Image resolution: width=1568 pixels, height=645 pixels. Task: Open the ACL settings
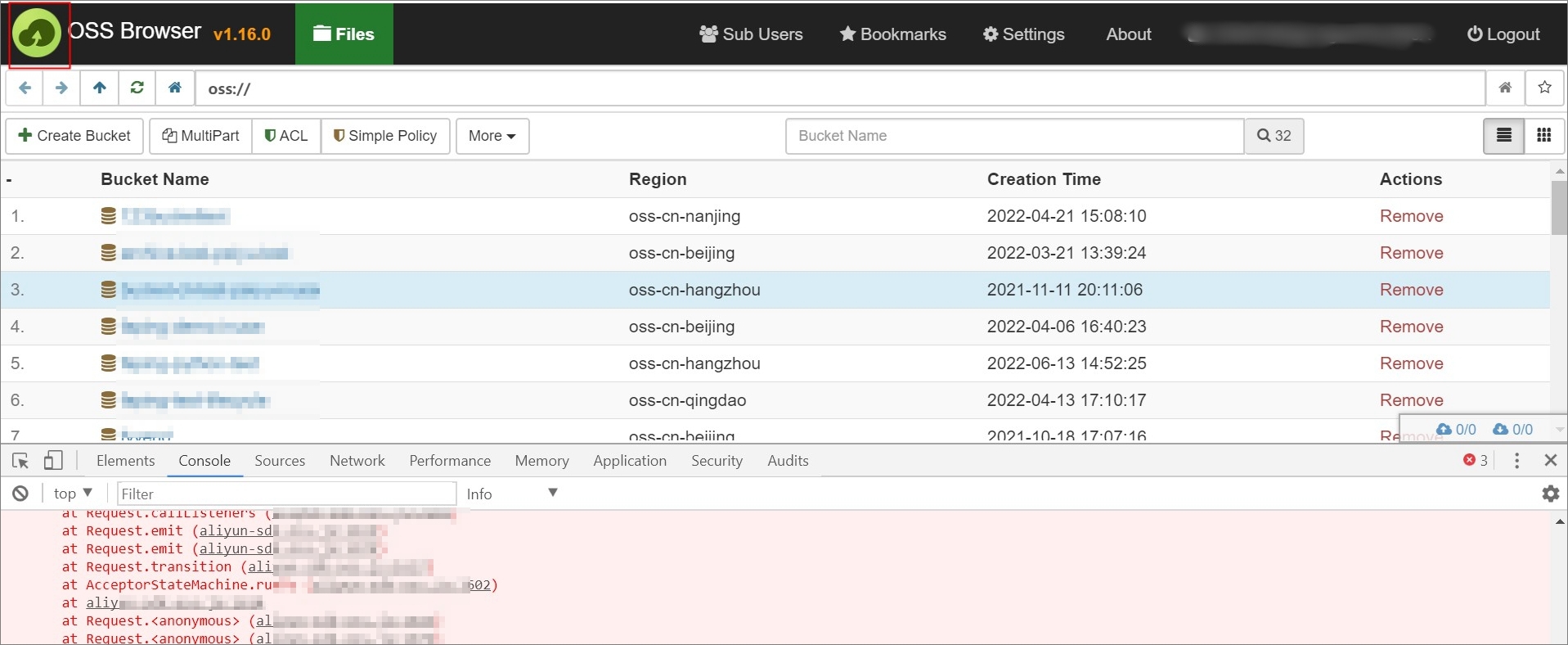tap(286, 136)
